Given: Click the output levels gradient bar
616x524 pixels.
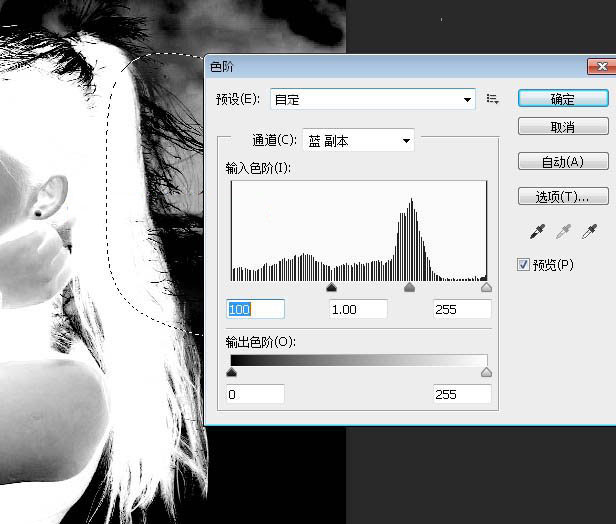Looking at the screenshot, I should [x=359, y=360].
